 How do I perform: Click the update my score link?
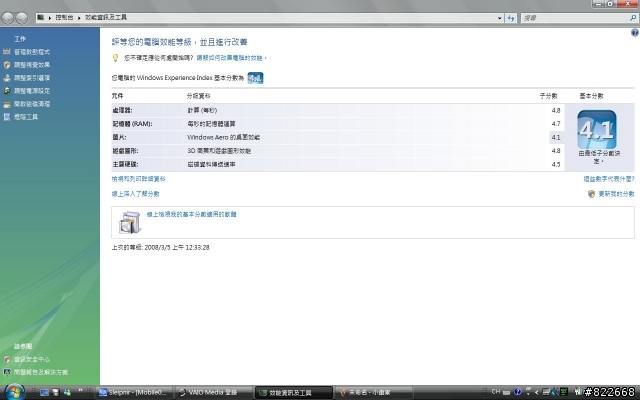tap(616, 194)
